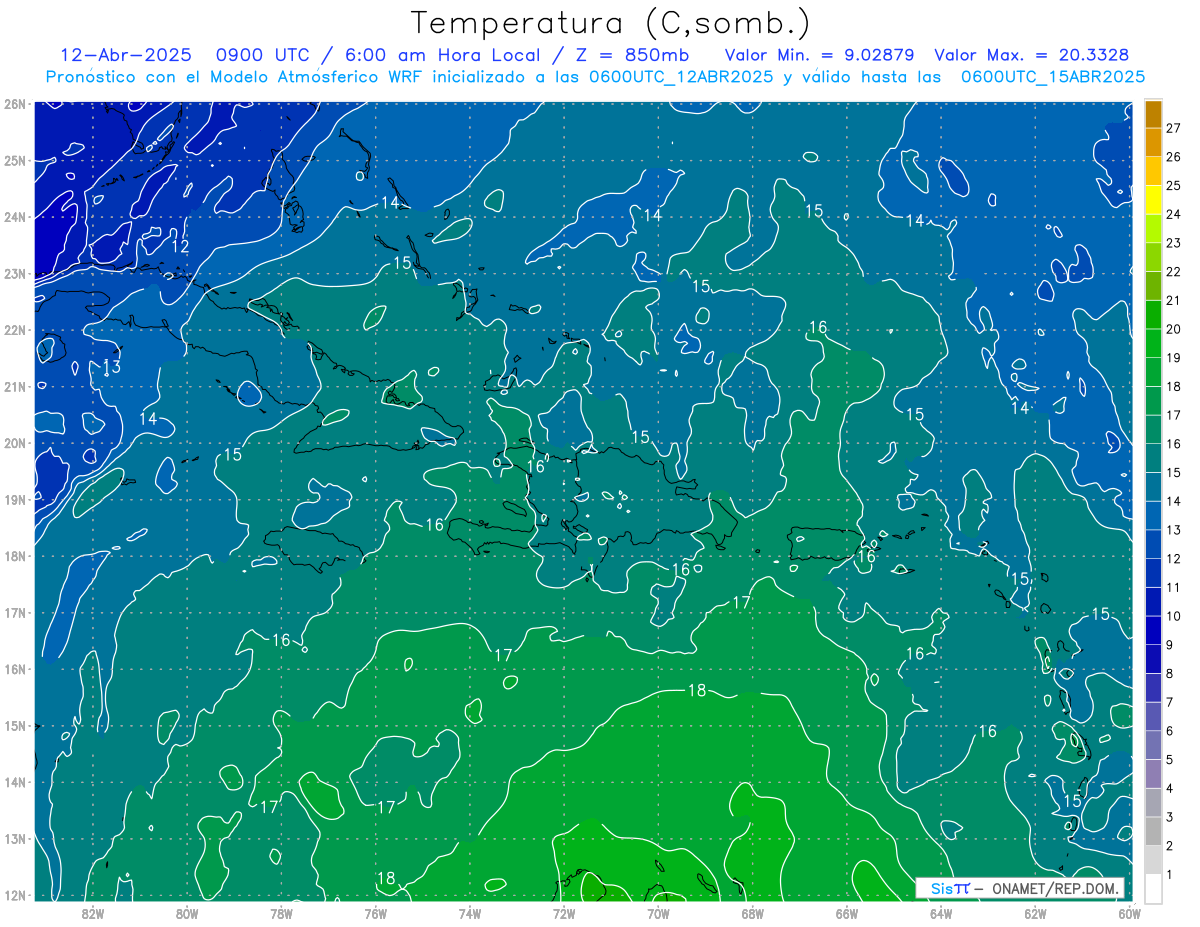Click the '15N' latitude label

tap(14, 725)
